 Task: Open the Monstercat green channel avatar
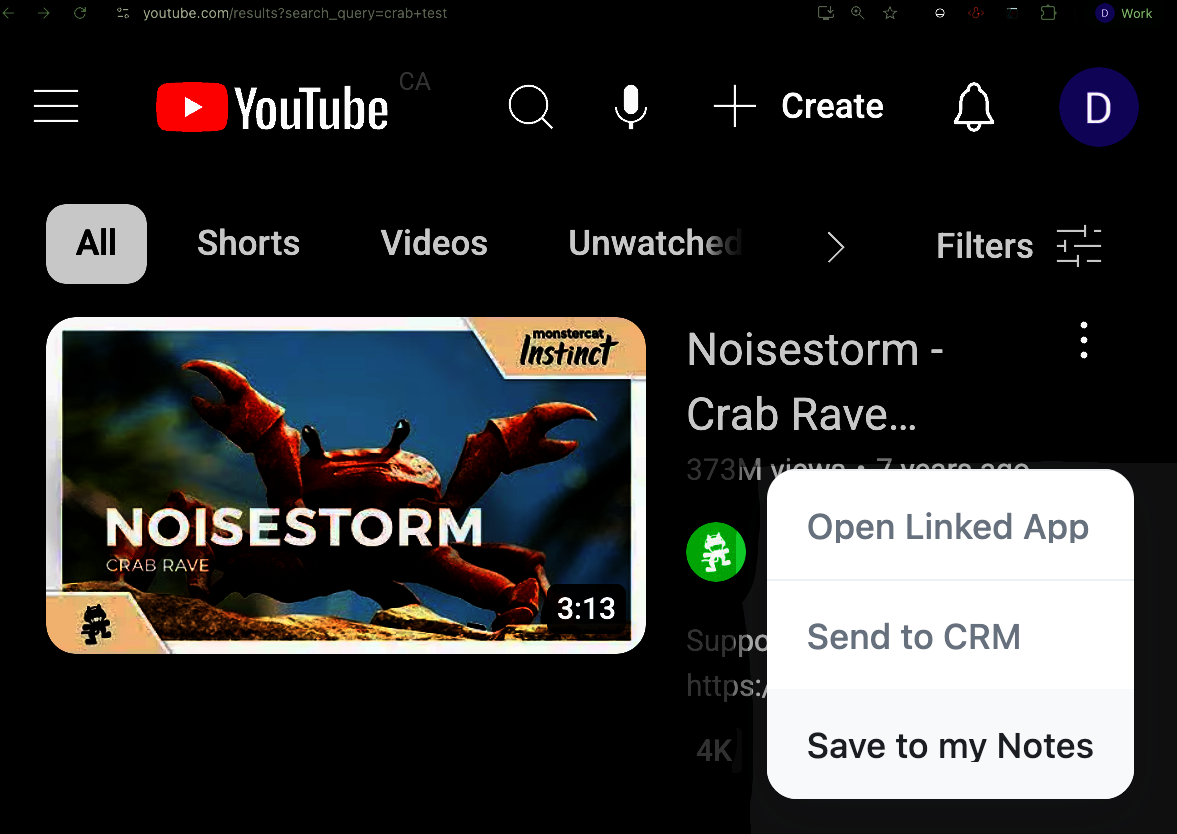[x=716, y=552]
